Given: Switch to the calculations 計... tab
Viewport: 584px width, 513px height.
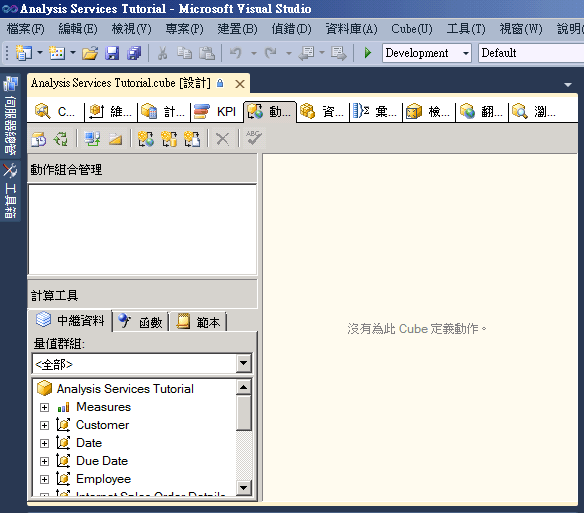Looking at the screenshot, I should tap(164, 111).
